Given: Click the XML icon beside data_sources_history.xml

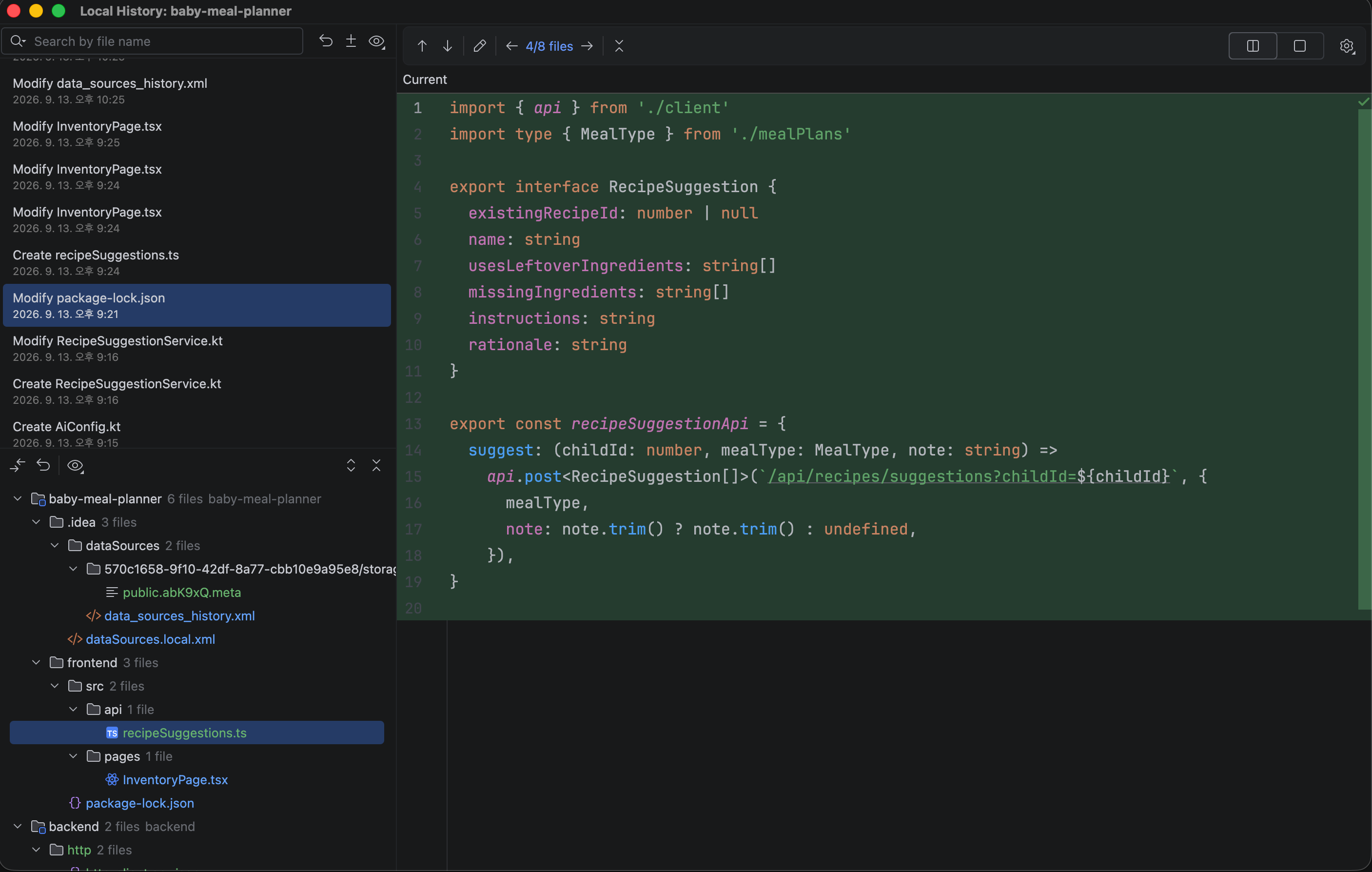Looking at the screenshot, I should pos(94,615).
